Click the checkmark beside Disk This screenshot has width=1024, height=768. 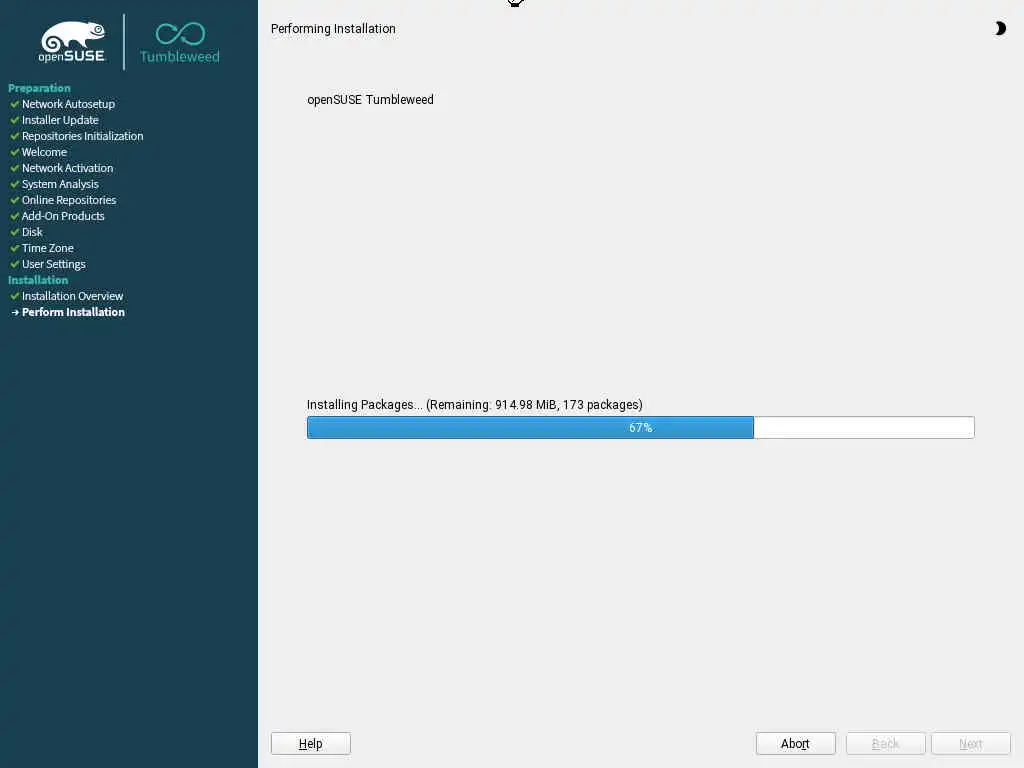pos(14,232)
